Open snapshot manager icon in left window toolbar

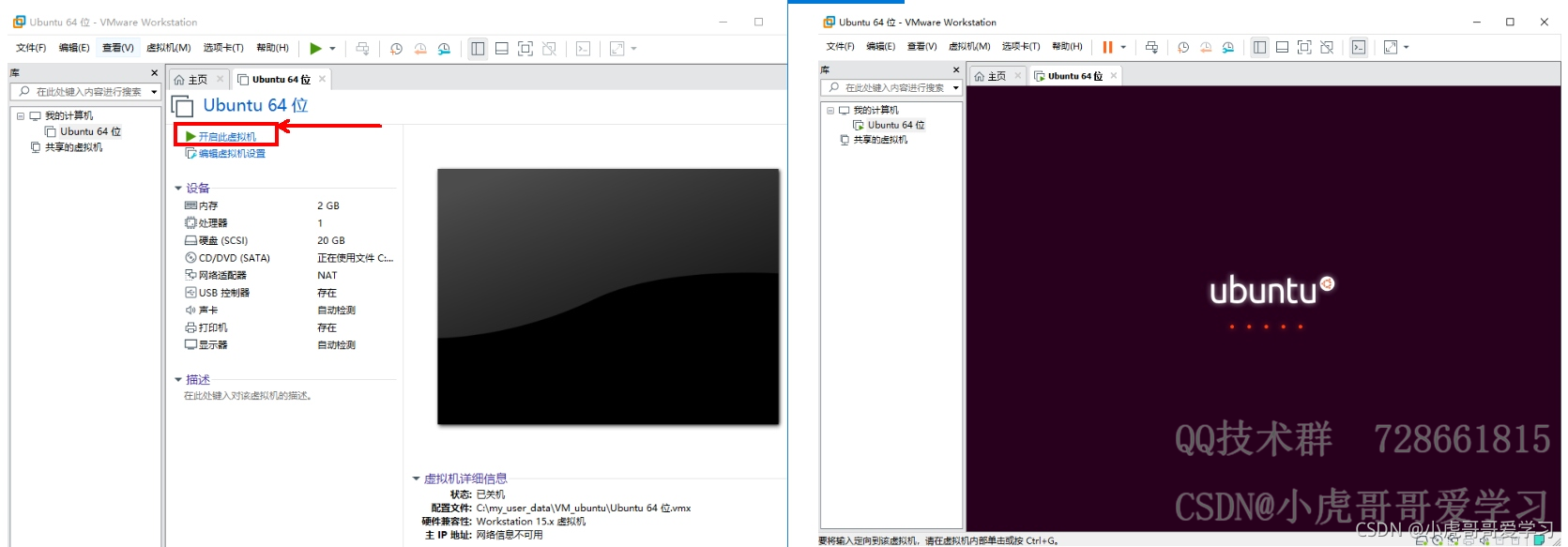pos(444,49)
